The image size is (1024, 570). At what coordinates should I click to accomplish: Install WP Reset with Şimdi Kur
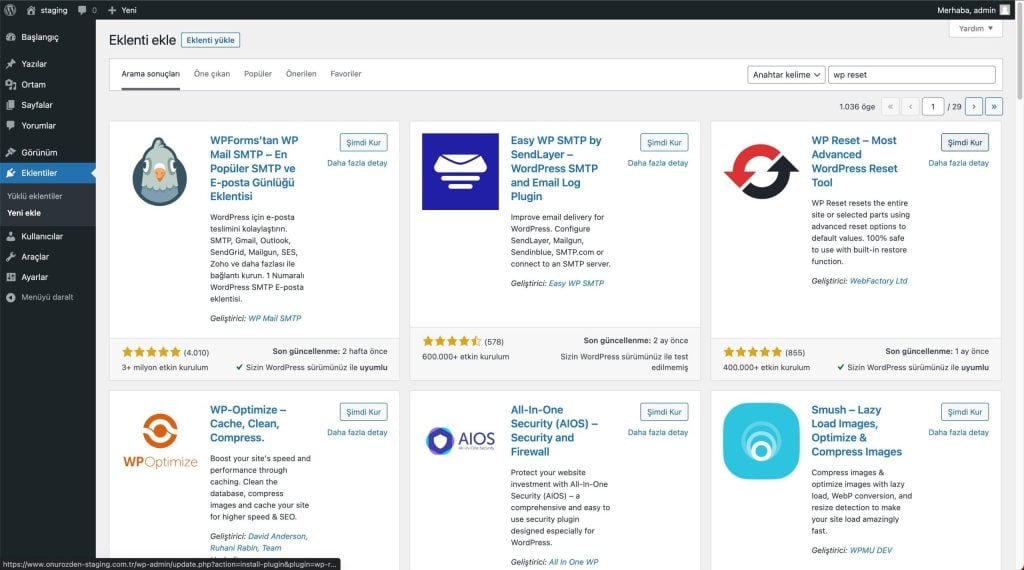[x=965, y=142]
